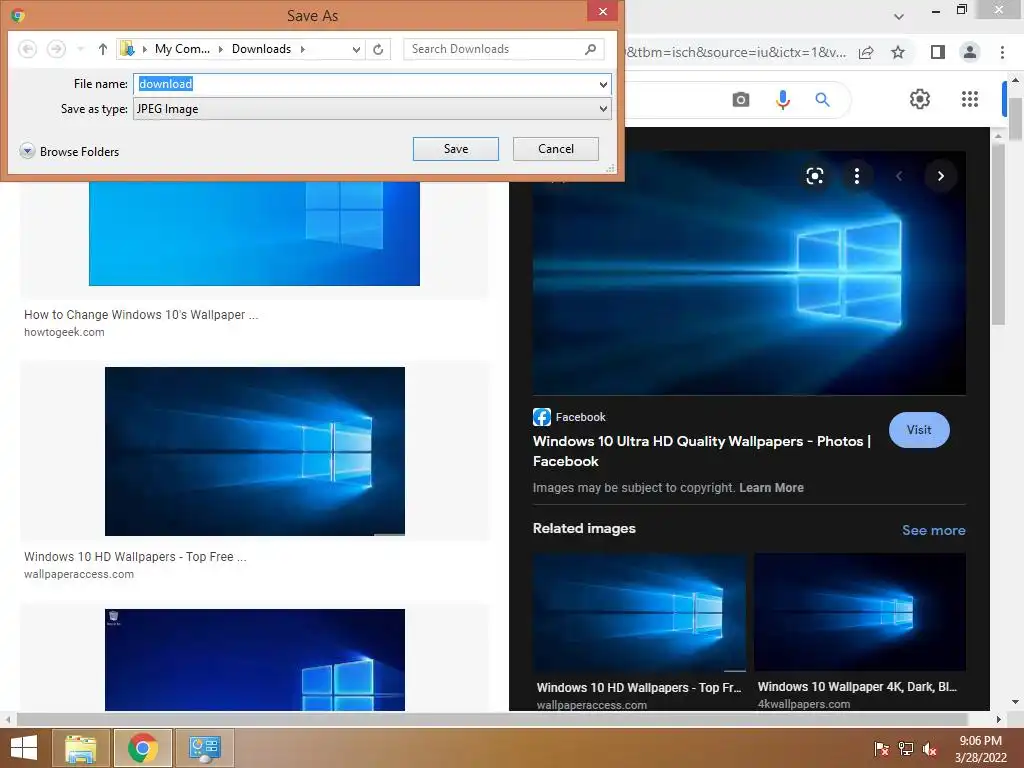
Task: Go forward in Save As dialog
Action: 56,49
